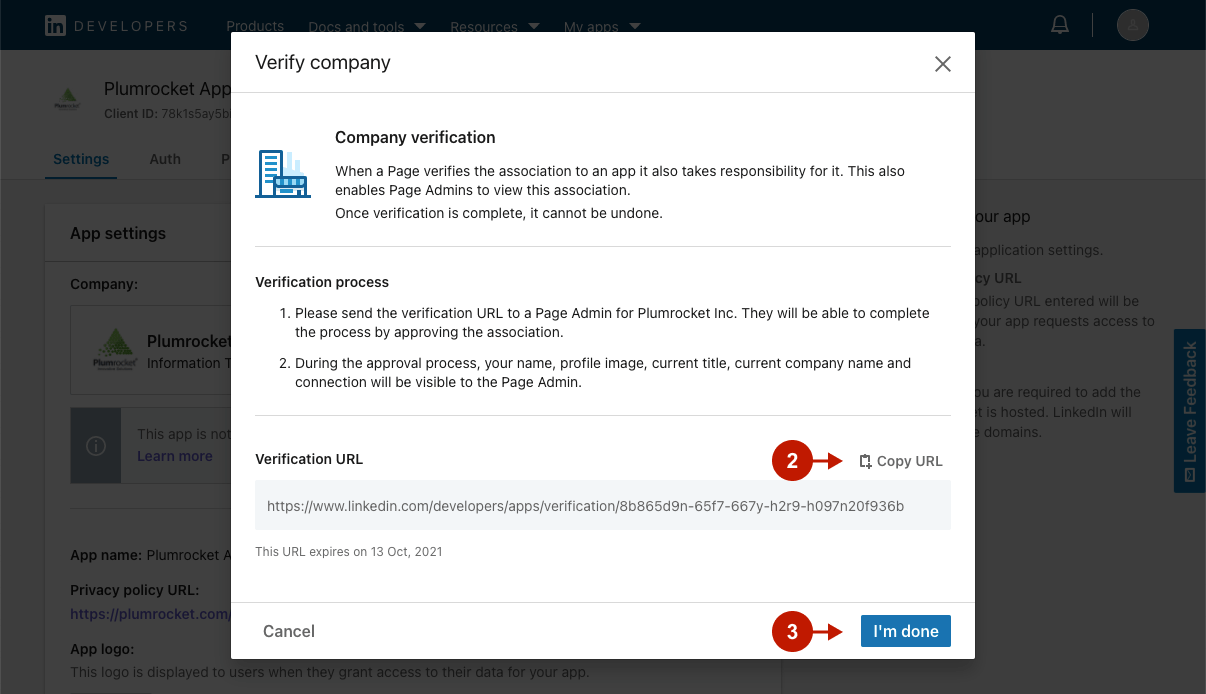Click the LinkedIn Developers logo

coord(116,26)
